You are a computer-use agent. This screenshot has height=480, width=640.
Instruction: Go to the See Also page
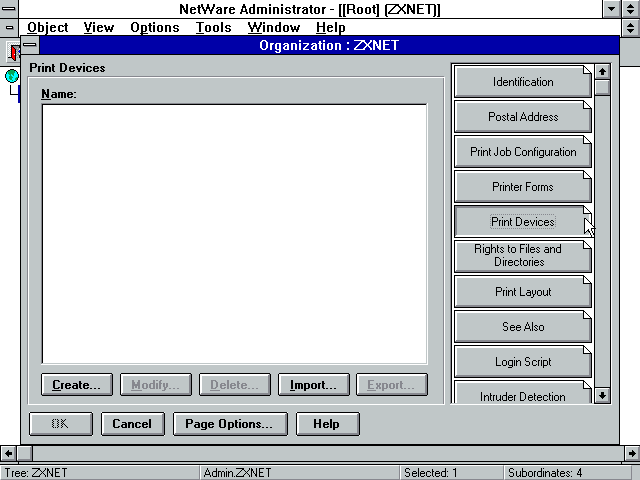[522, 327]
